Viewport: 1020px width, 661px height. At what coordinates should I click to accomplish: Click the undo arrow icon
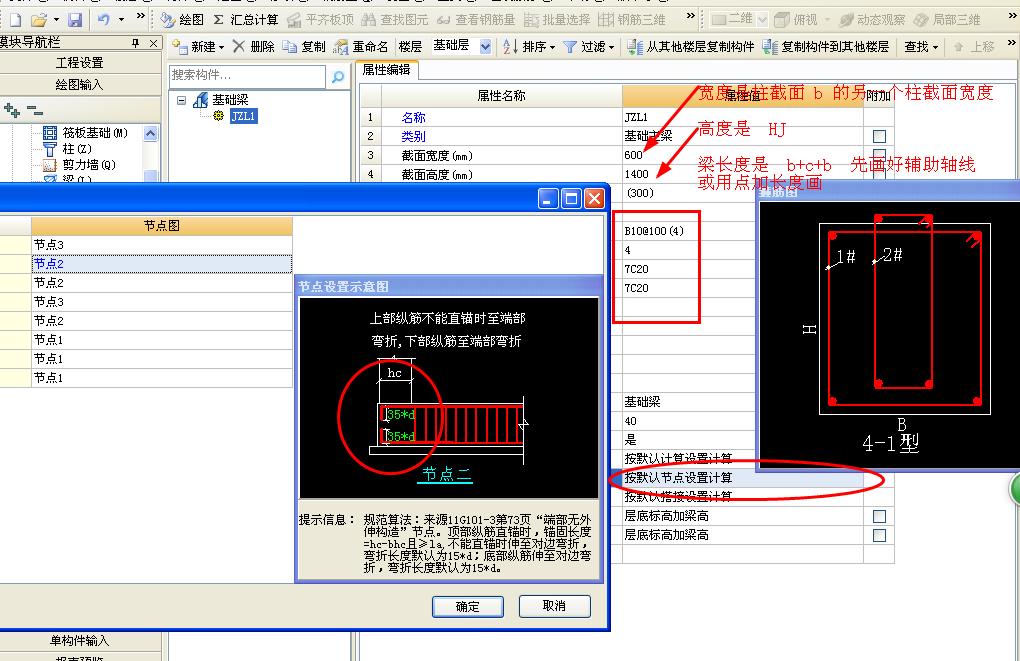[x=103, y=20]
